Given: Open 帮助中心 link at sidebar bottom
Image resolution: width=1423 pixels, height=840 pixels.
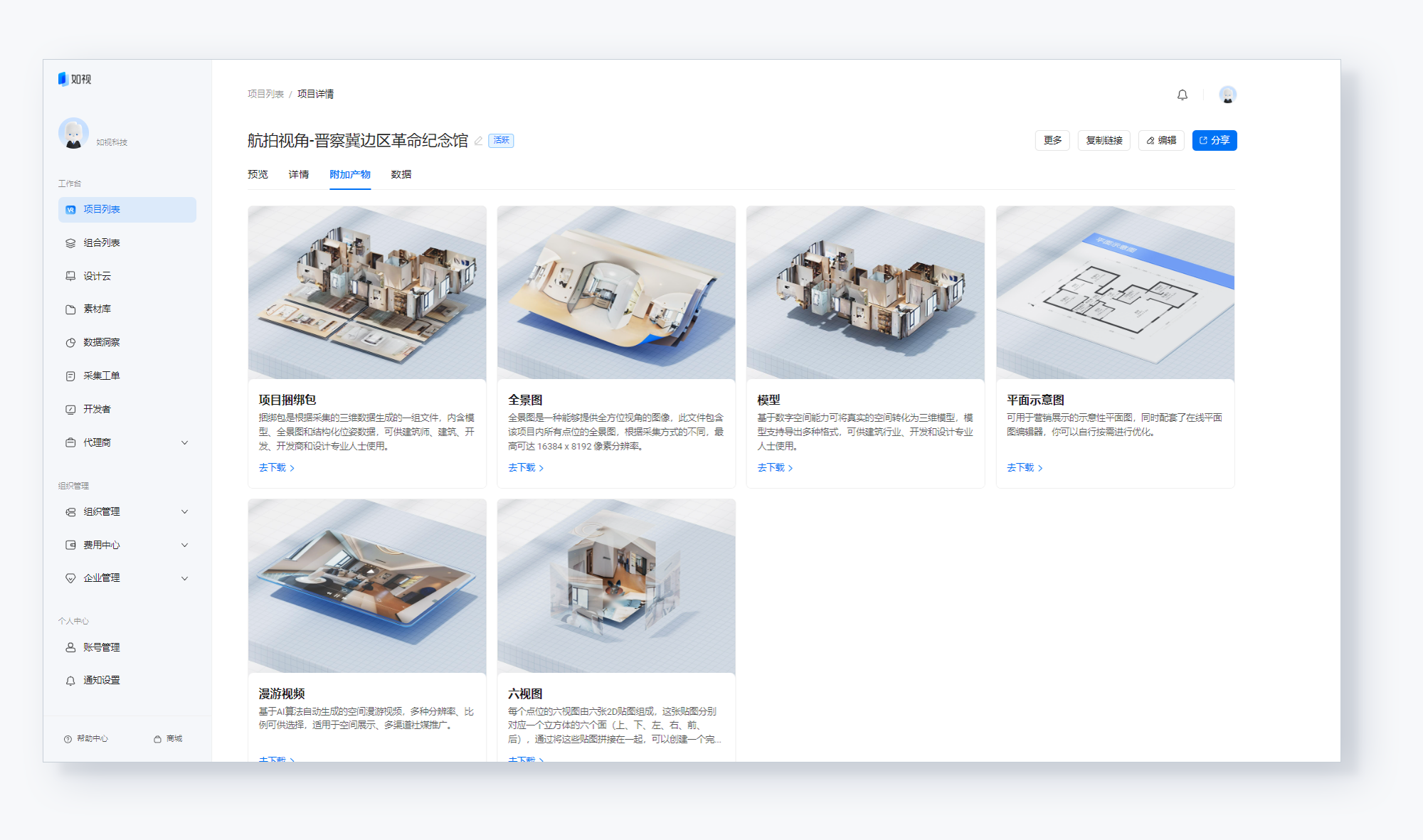Looking at the screenshot, I should coord(86,739).
